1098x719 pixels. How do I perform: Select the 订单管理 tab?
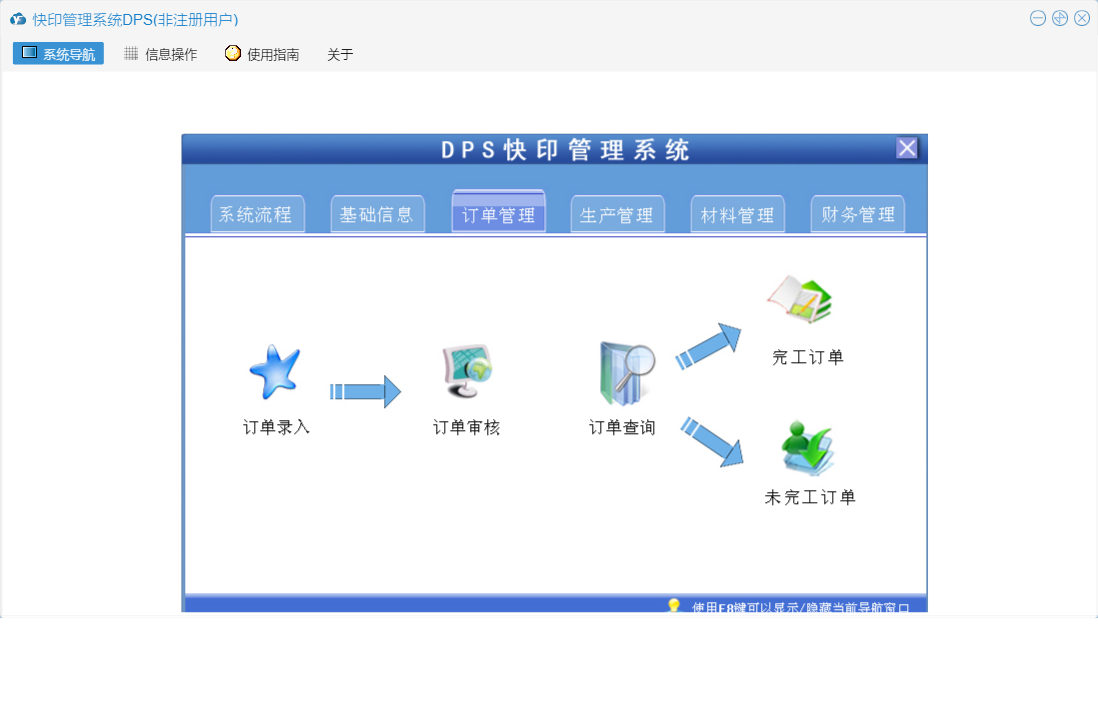pos(499,211)
